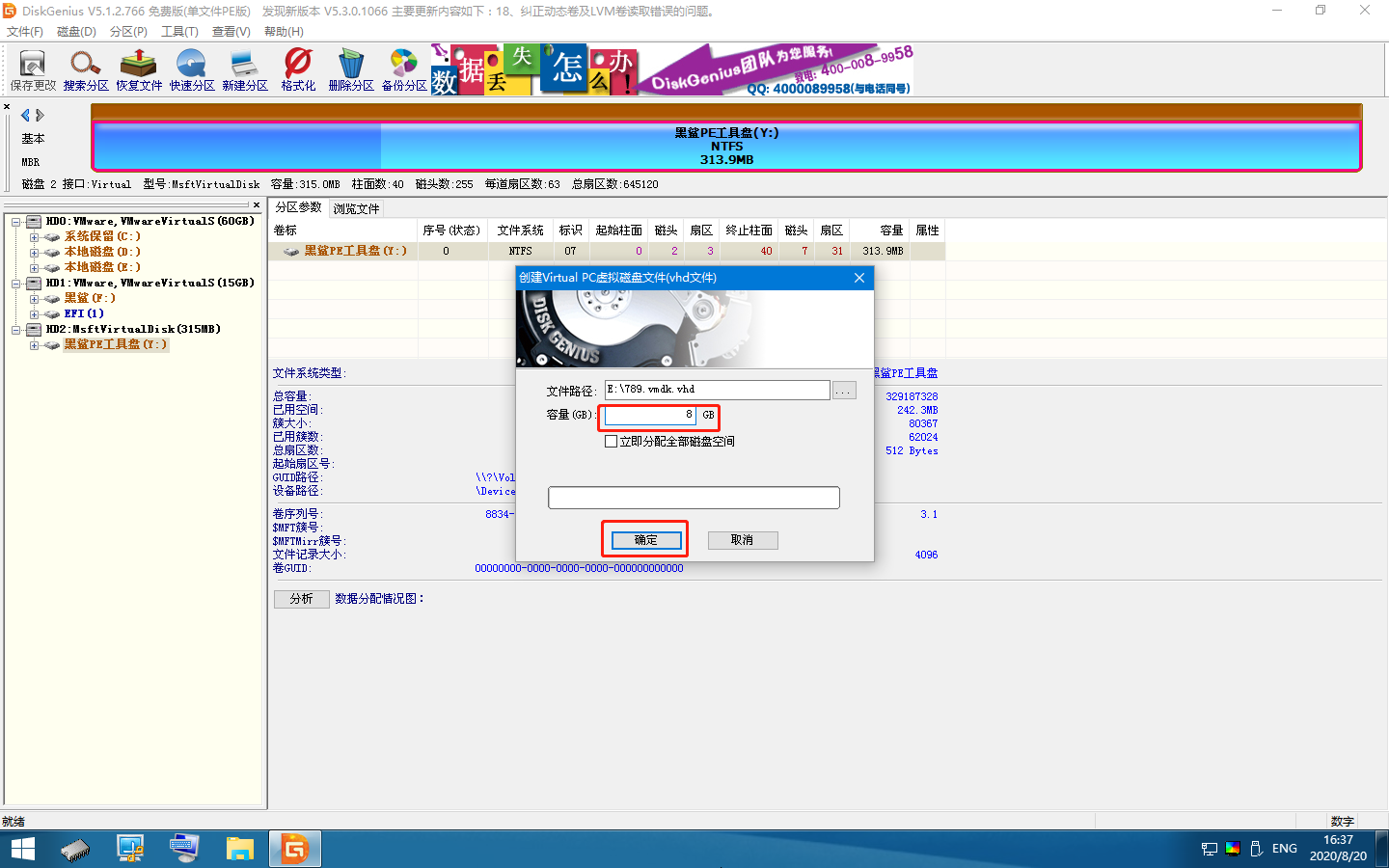
Task: Select the Format (格式化) icon
Action: point(298,70)
